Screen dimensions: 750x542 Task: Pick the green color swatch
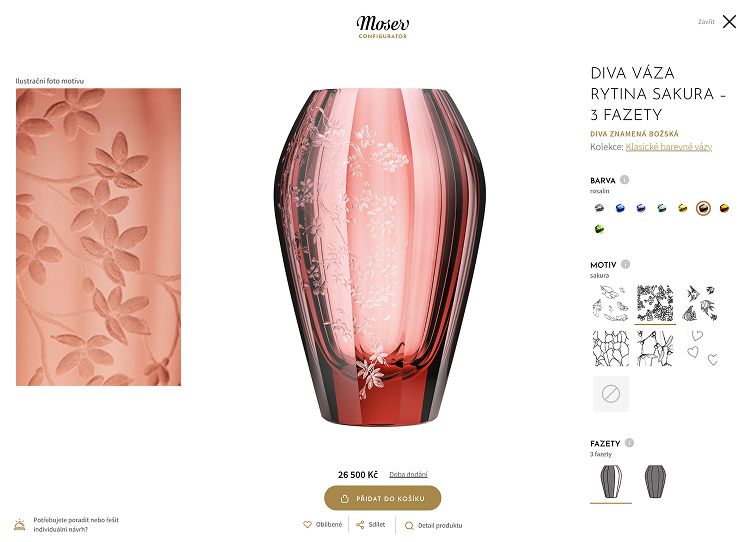pos(599,229)
